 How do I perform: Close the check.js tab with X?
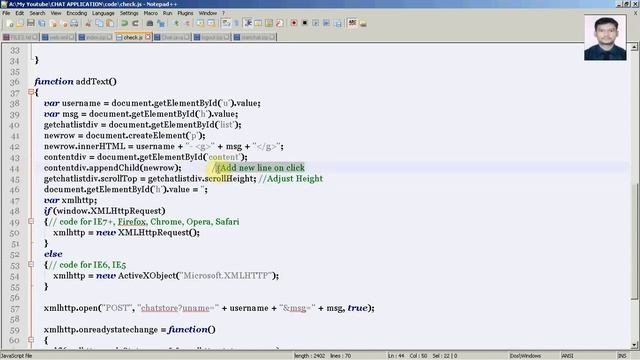coord(148,37)
